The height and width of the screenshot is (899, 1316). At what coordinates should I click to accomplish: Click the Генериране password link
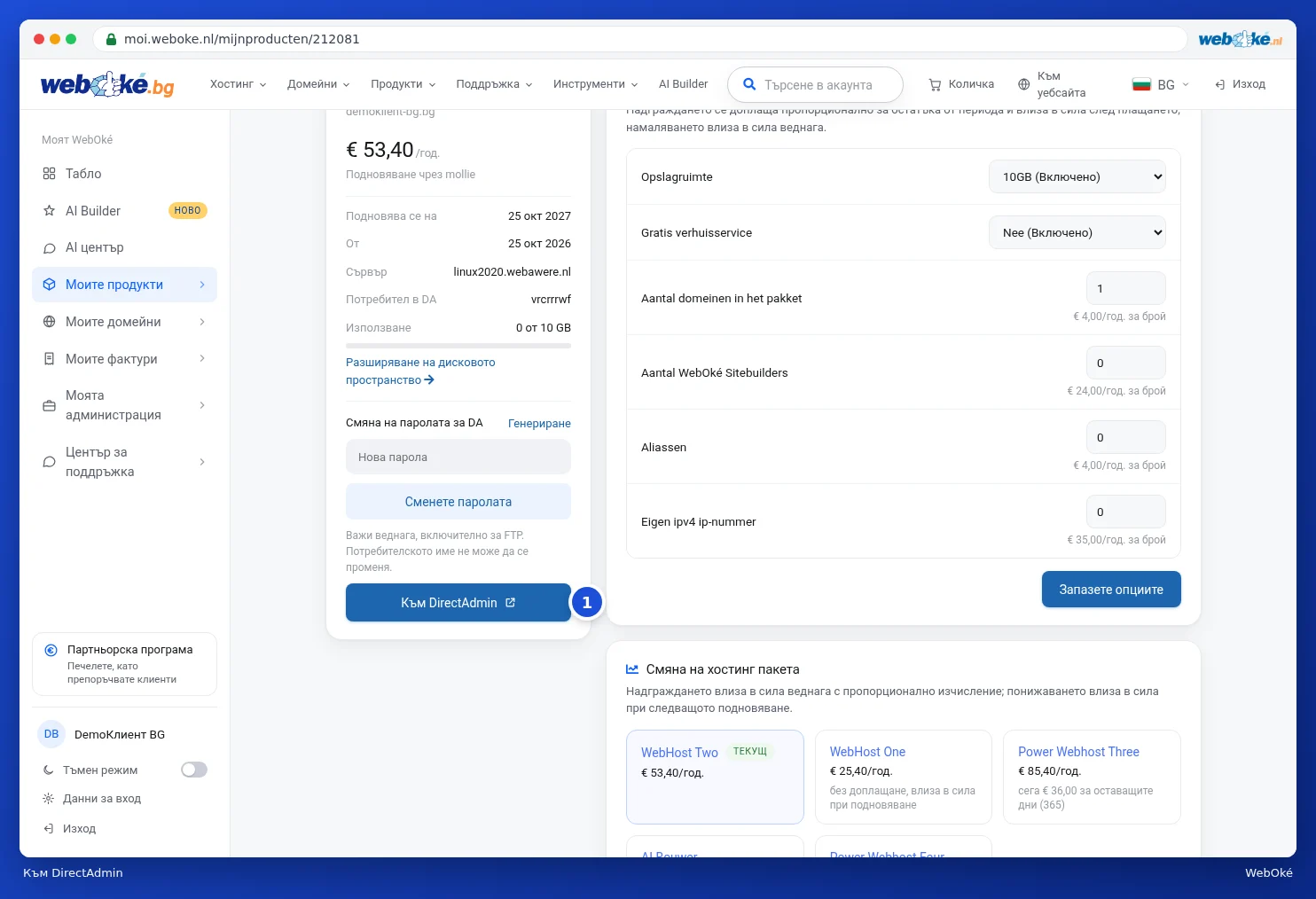pos(539,424)
